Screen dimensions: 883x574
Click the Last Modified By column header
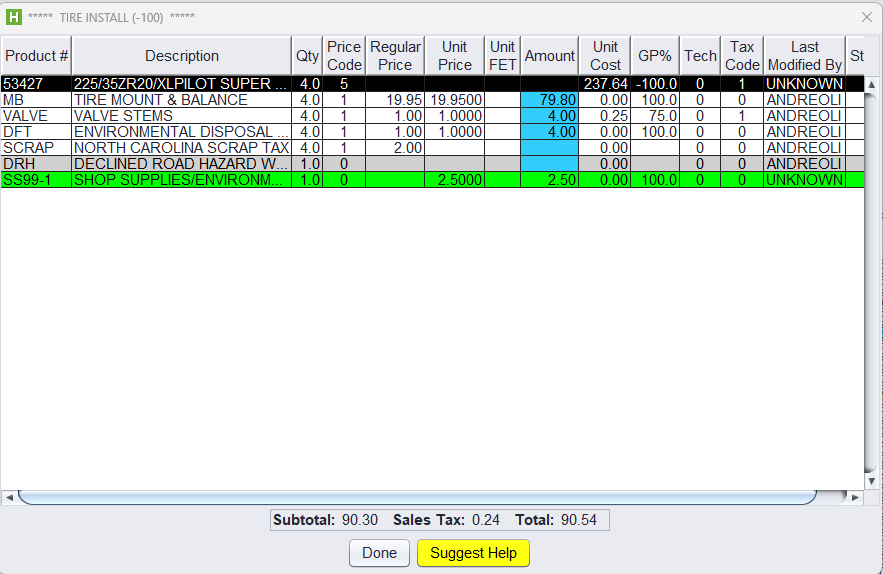click(x=804, y=56)
